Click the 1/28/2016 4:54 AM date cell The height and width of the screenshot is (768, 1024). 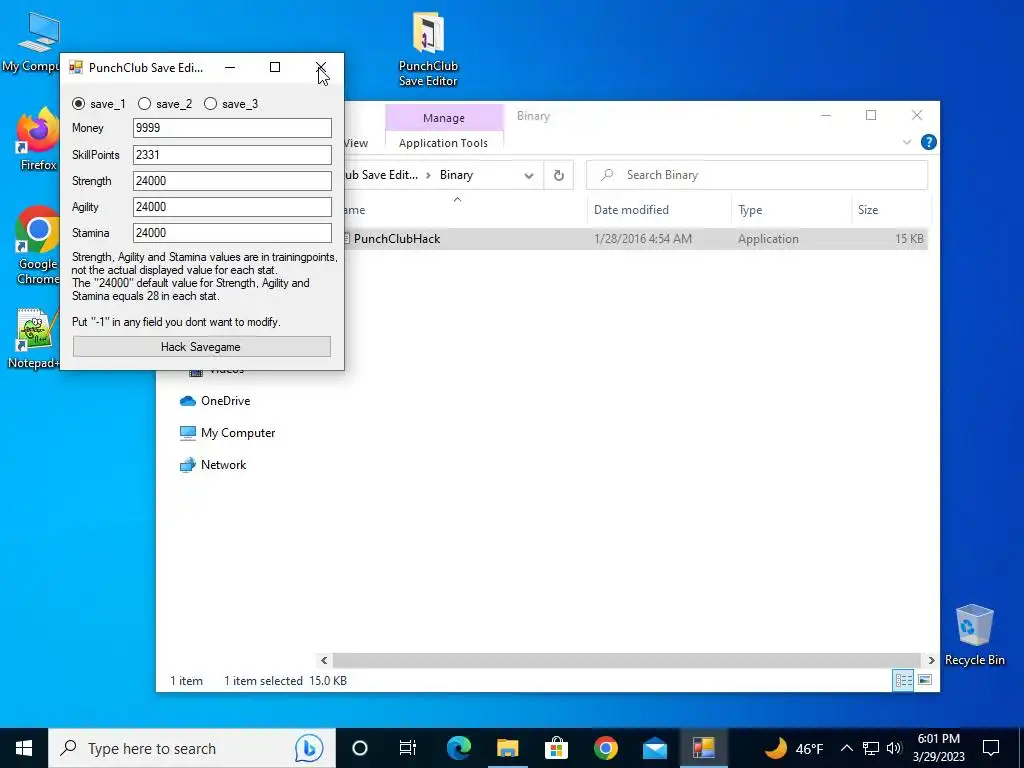643,239
